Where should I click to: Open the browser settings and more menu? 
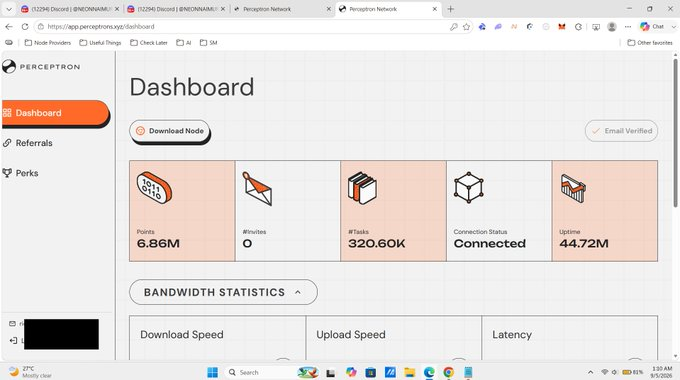[628, 27]
